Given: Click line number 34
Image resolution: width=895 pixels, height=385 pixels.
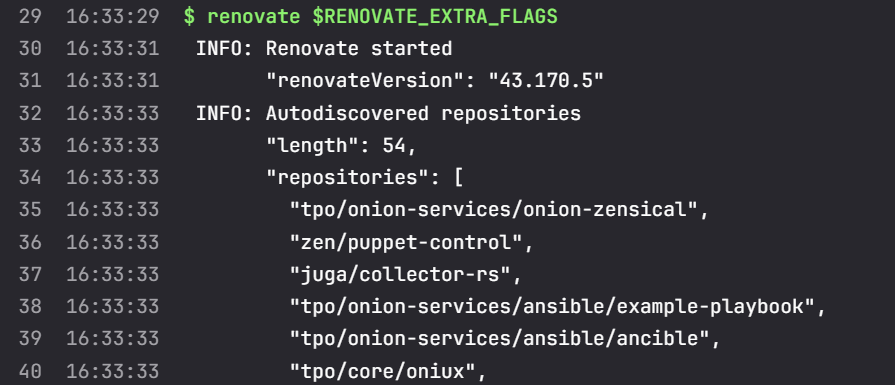Looking at the screenshot, I should pyautogui.click(x=30, y=178).
